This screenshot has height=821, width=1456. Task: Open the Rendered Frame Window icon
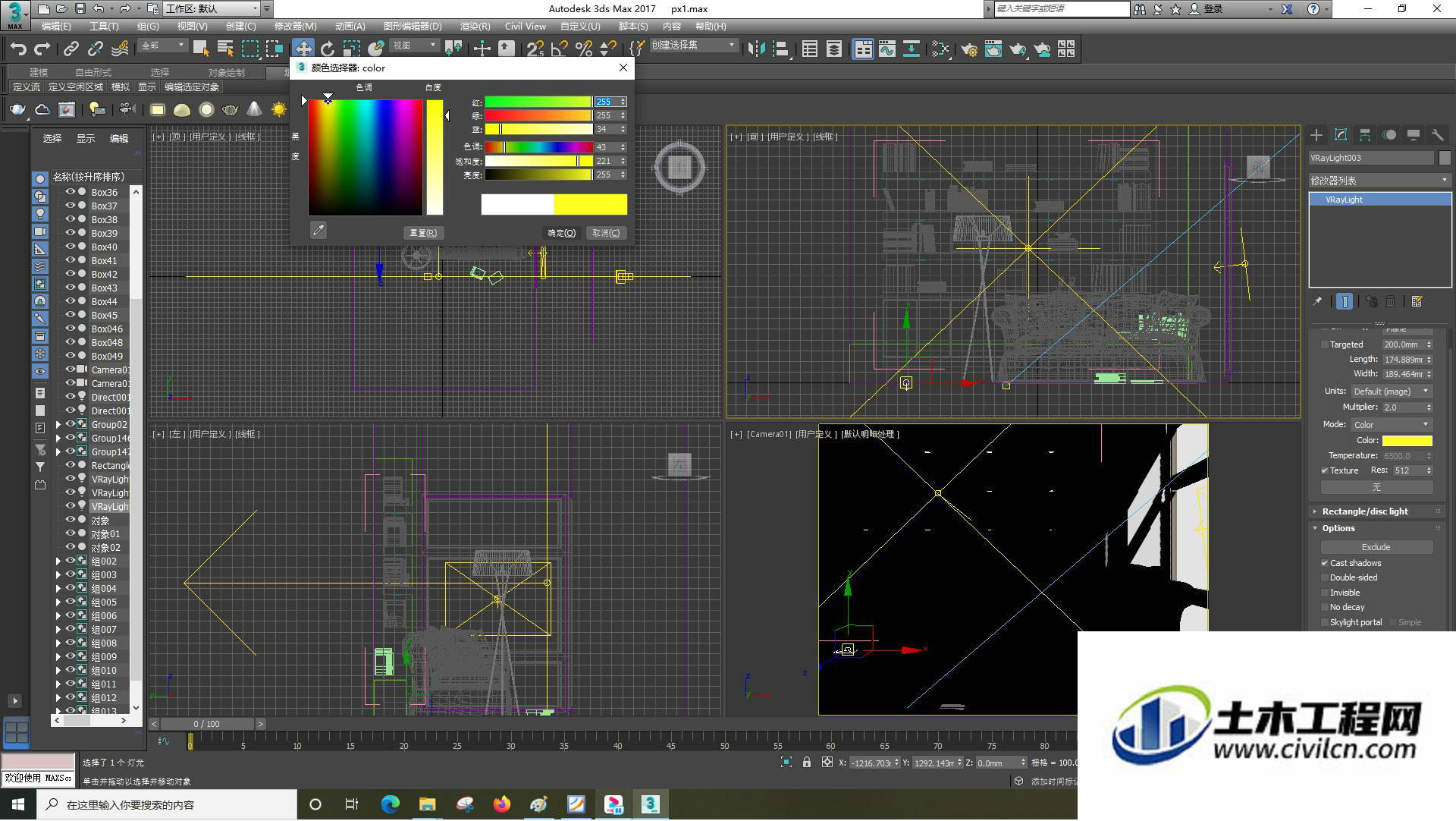(993, 49)
